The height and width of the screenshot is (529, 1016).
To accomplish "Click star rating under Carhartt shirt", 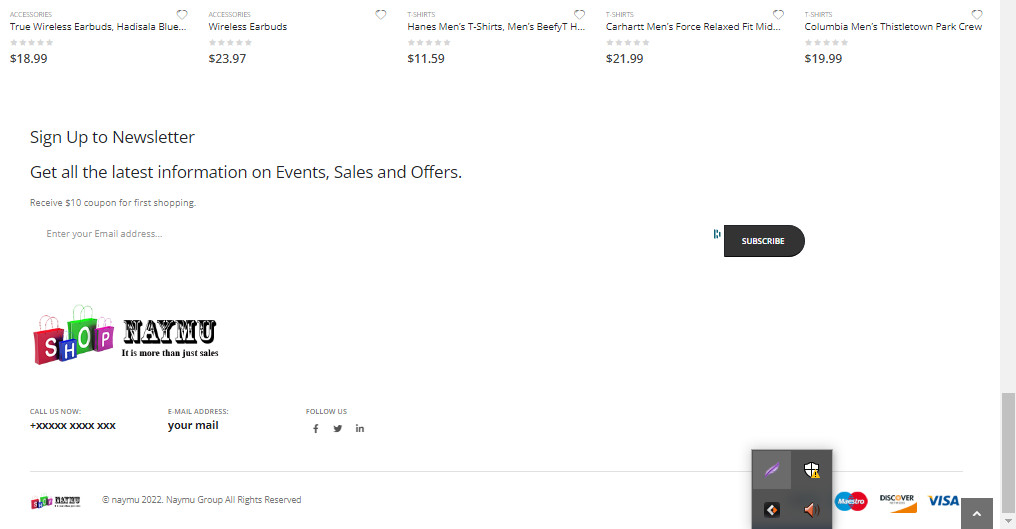I will [628, 43].
